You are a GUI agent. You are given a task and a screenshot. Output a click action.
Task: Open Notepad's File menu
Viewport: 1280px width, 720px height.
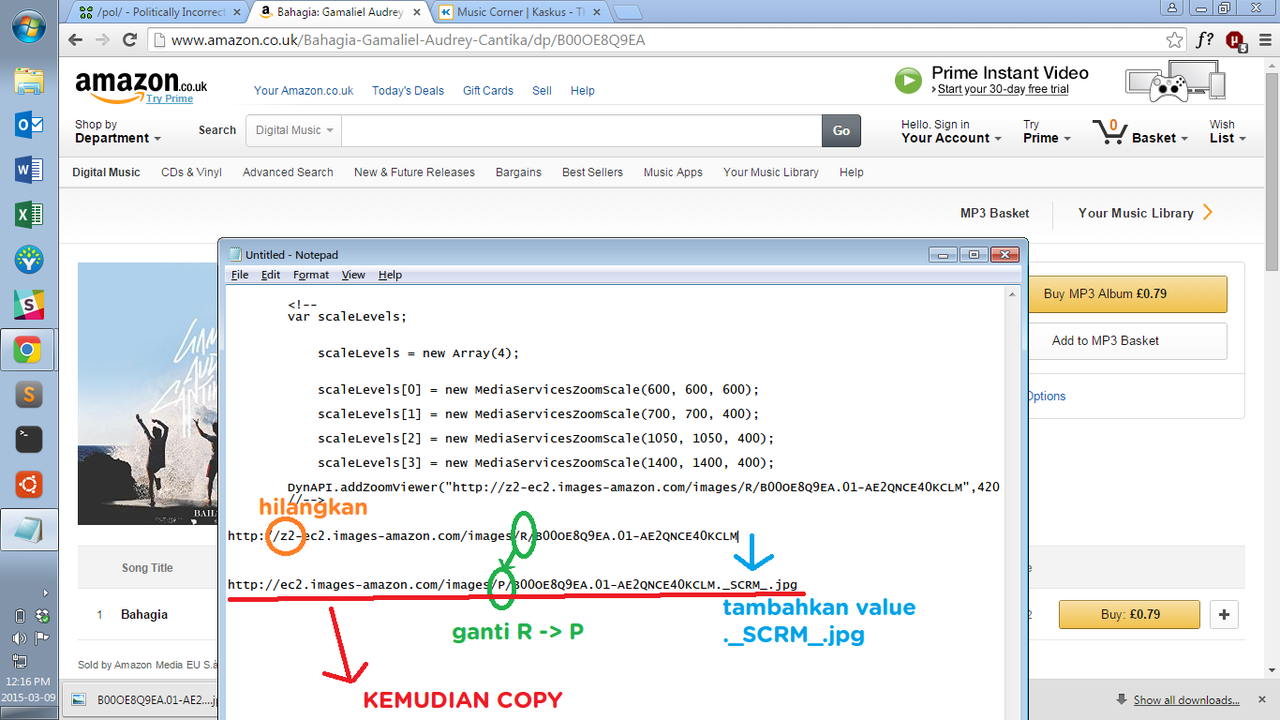[240, 275]
